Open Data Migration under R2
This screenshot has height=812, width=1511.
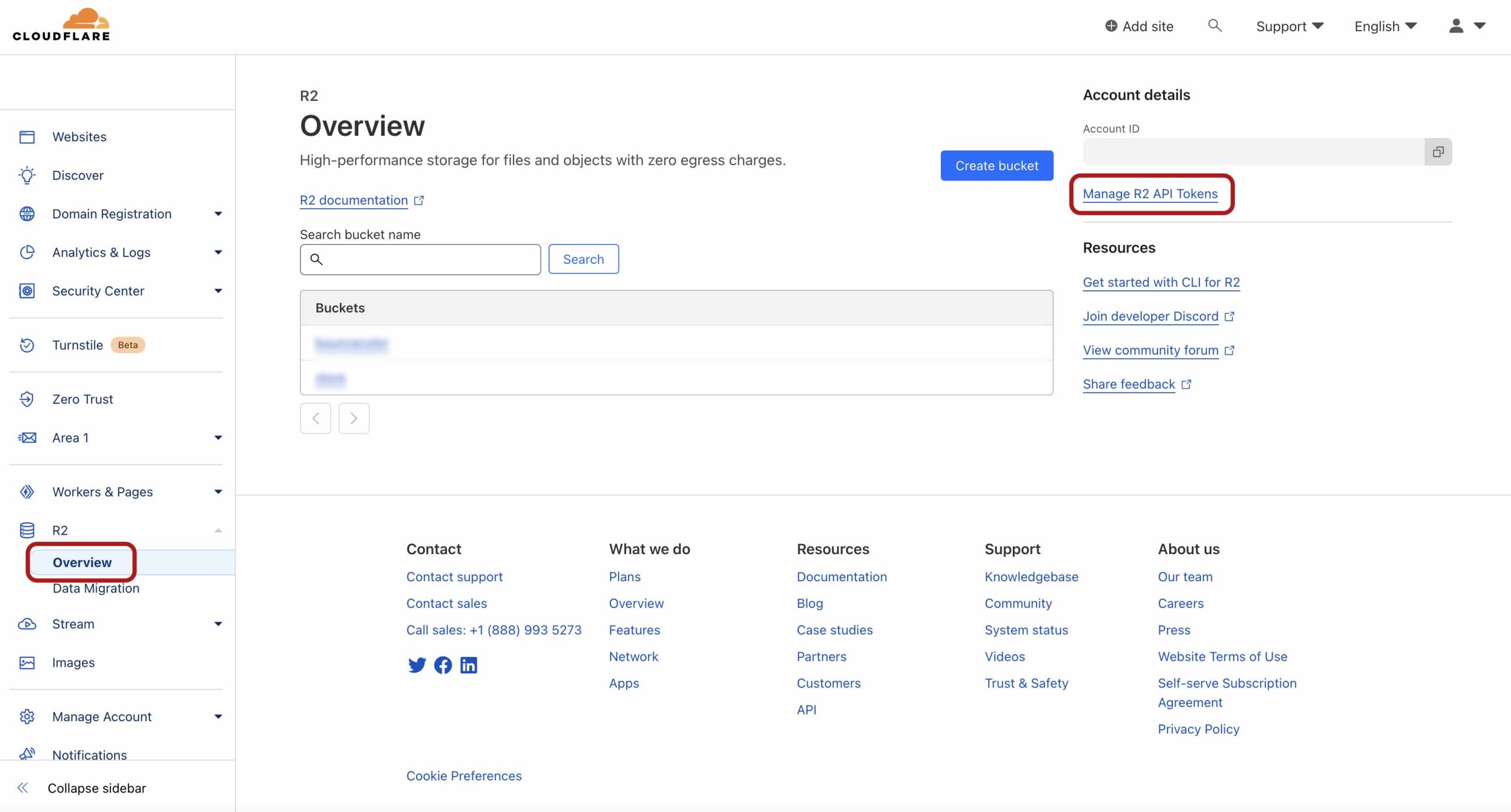click(x=96, y=588)
